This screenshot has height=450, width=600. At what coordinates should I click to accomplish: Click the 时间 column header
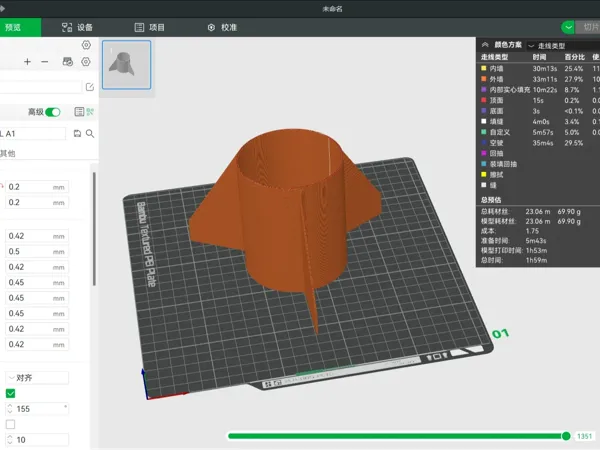tap(539, 57)
